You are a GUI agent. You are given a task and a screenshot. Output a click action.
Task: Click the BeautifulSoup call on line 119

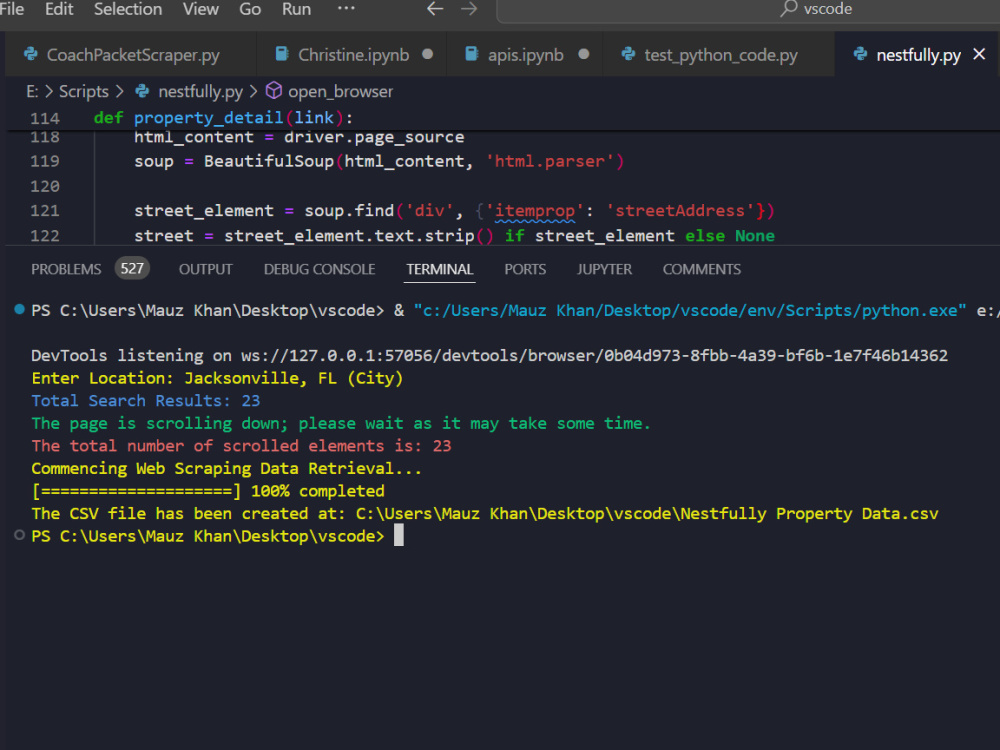pyautogui.click(x=268, y=161)
